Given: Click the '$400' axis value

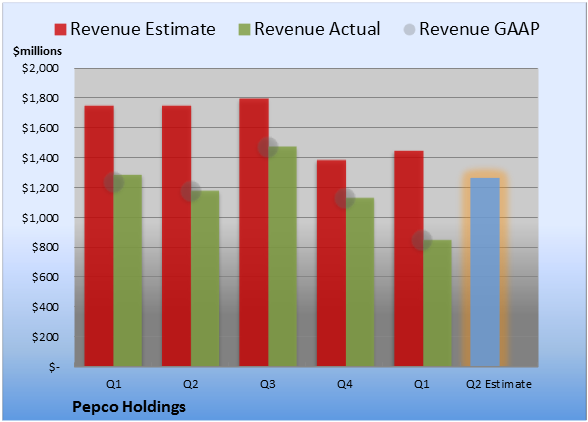Looking at the screenshot, I should pos(45,307).
